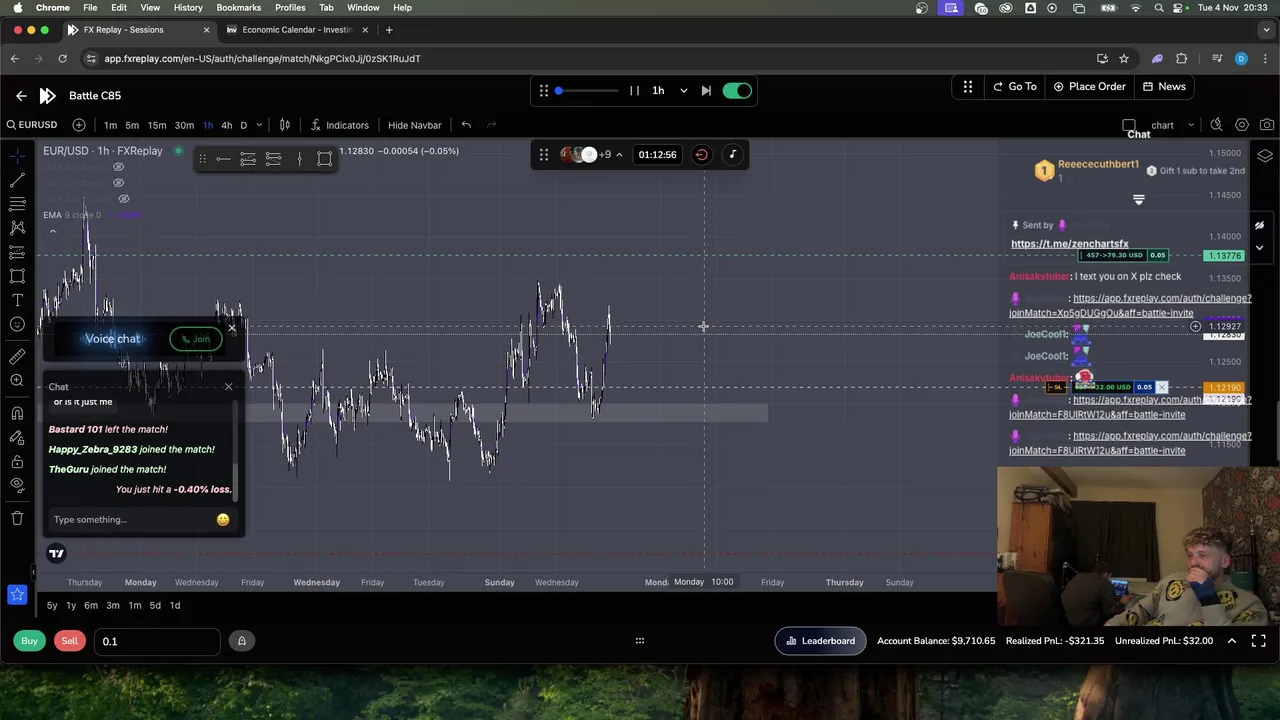Click the blue favorites star button
1280x720 pixels.
click(x=17, y=595)
